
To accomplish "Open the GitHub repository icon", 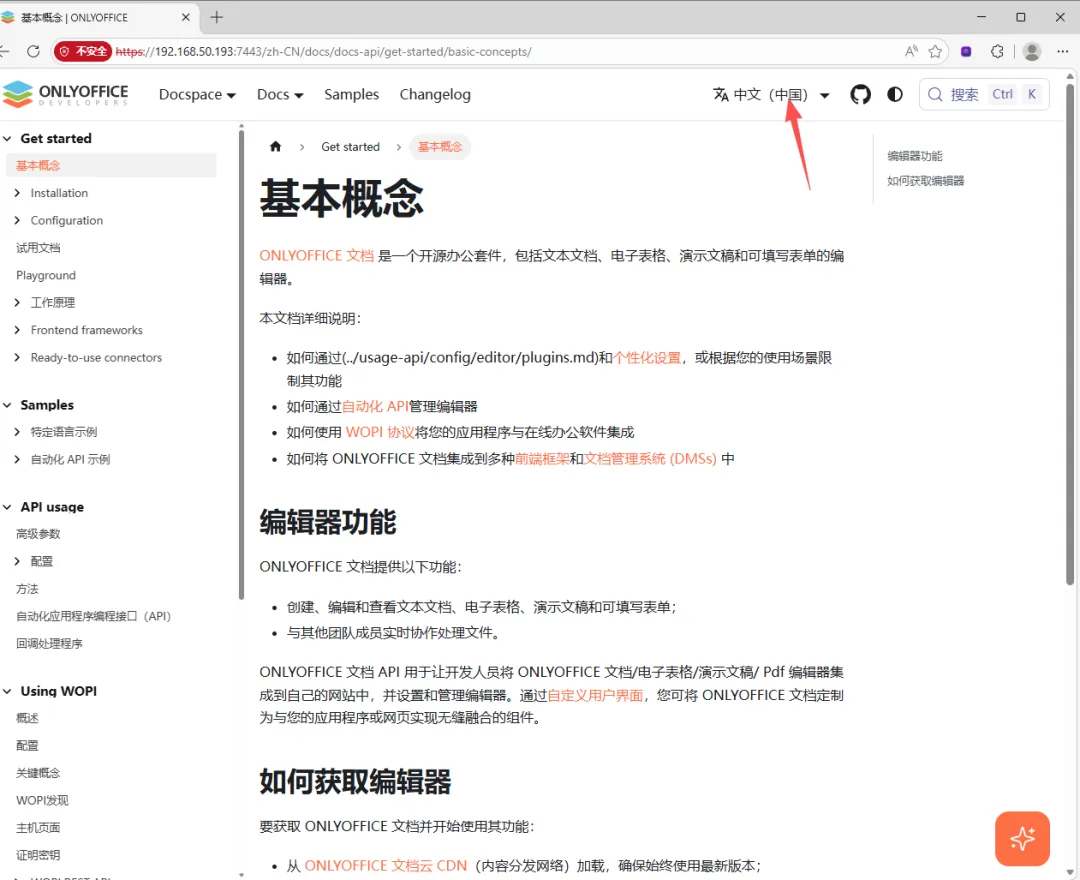I will click(x=860, y=94).
